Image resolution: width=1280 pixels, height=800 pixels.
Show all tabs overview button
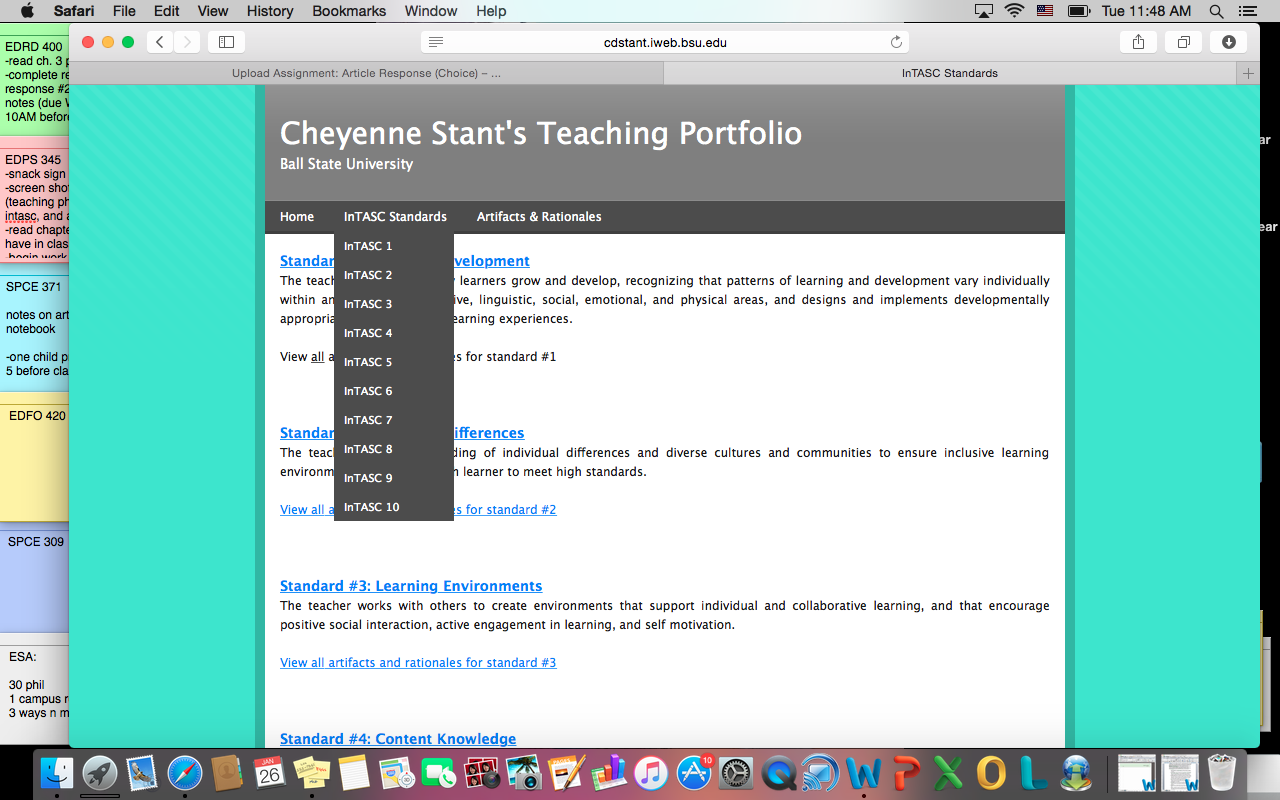tap(1183, 42)
